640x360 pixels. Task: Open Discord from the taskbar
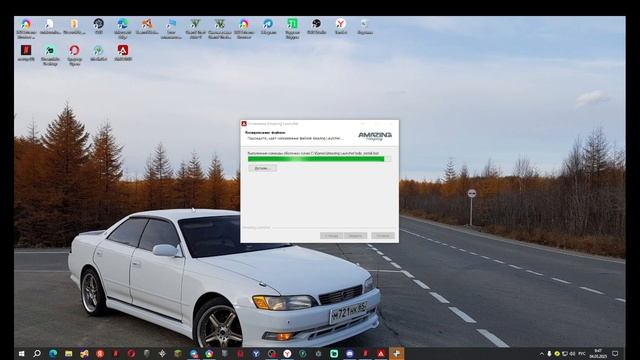350,353
